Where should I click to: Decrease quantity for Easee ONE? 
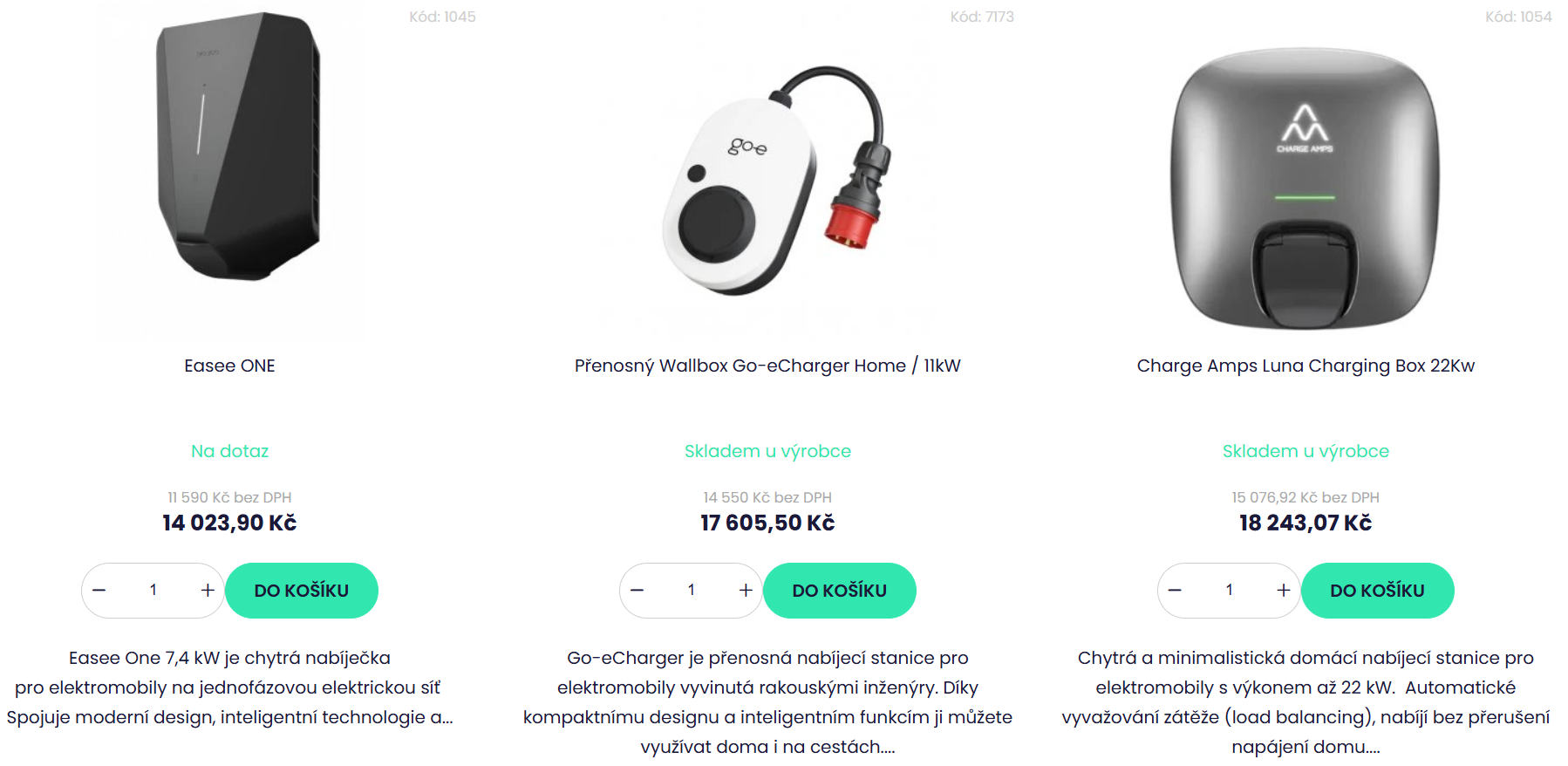point(99,591)
